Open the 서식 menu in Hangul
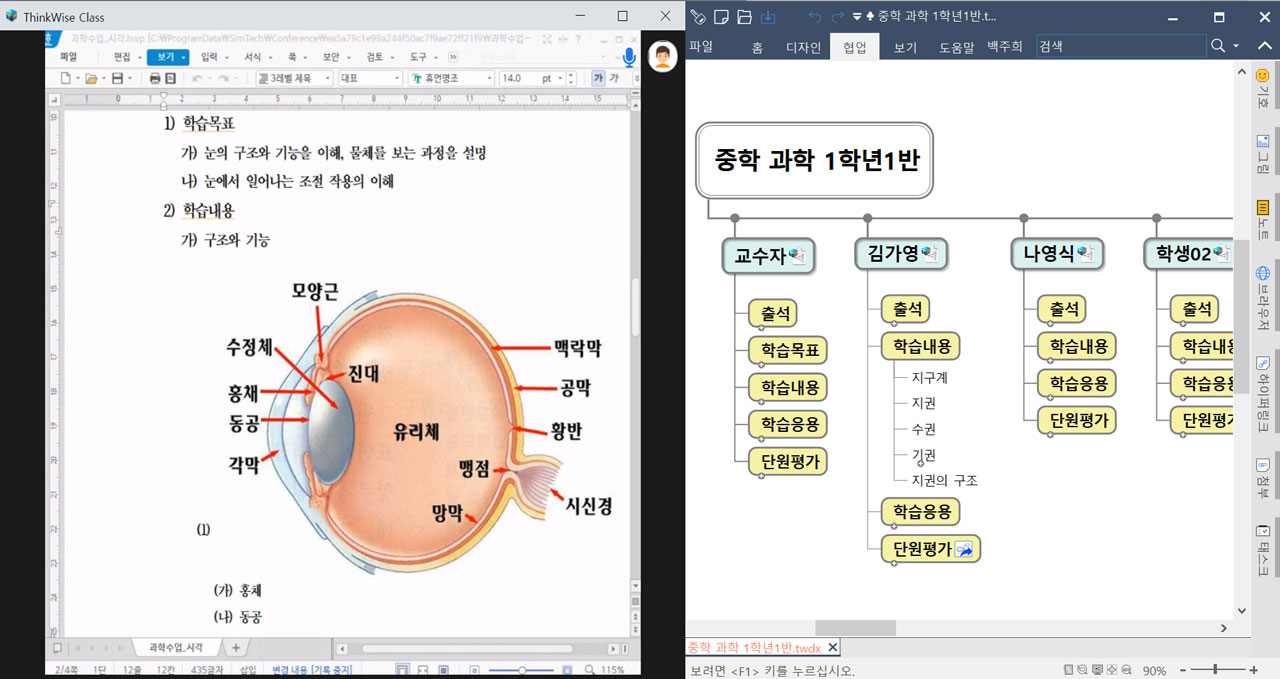1280x679 pixels. (256, 57)
